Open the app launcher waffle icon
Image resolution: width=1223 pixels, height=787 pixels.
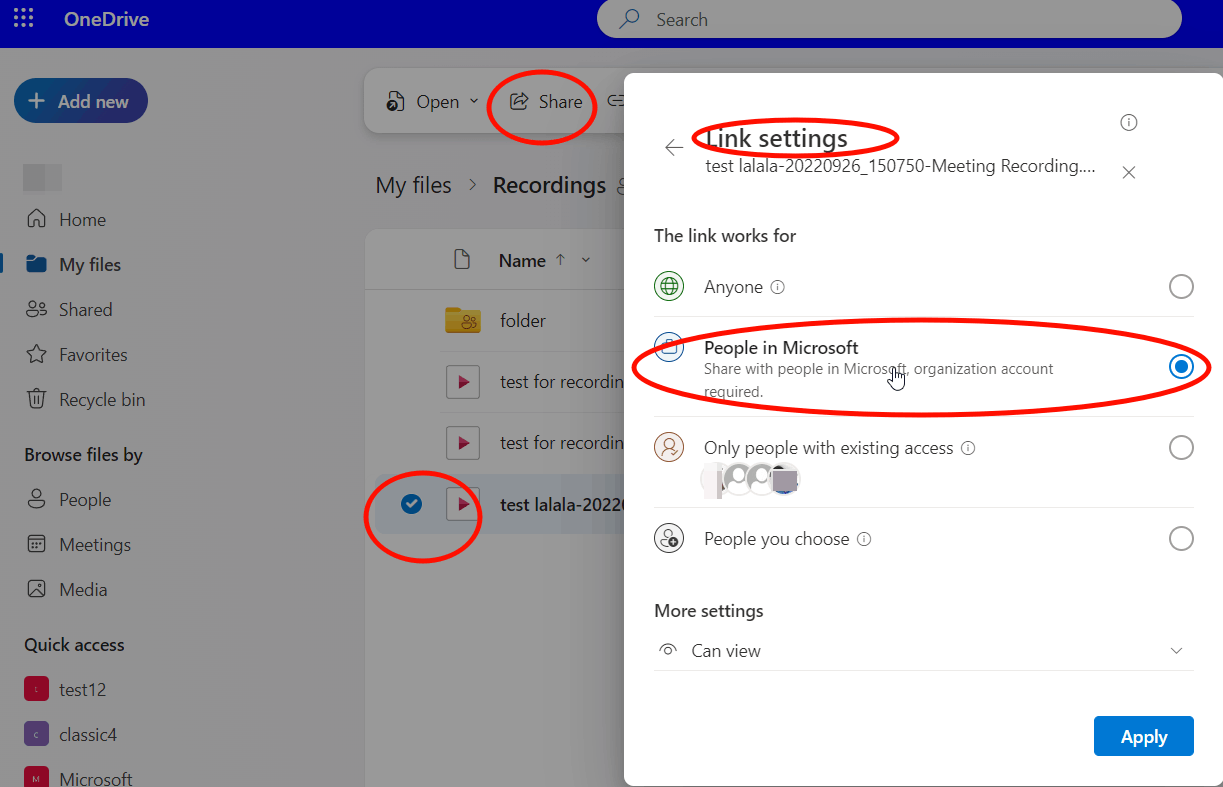coord(23,18)
